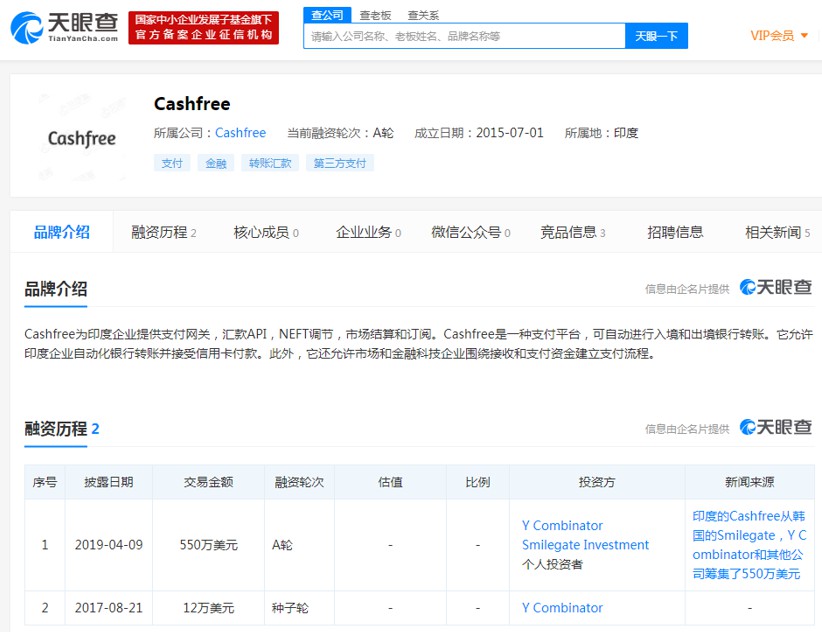822x632 pixels.
Task: Click the 投资方 column header
Action: (x=597, y=482)
